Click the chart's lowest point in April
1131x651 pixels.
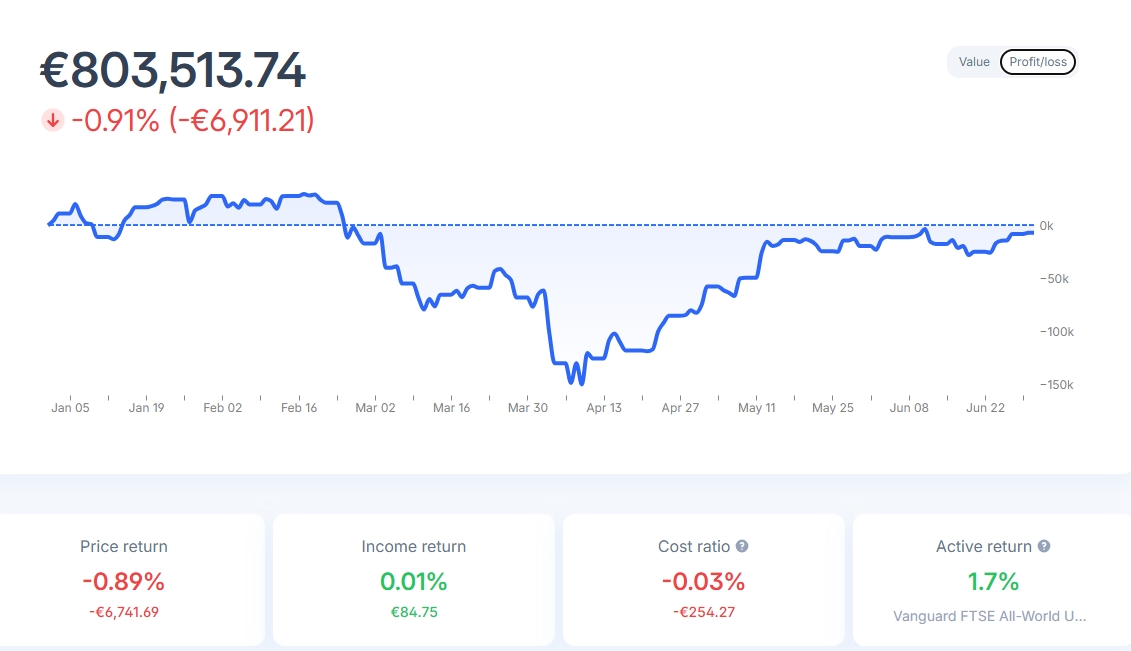[x=582, y=383]
